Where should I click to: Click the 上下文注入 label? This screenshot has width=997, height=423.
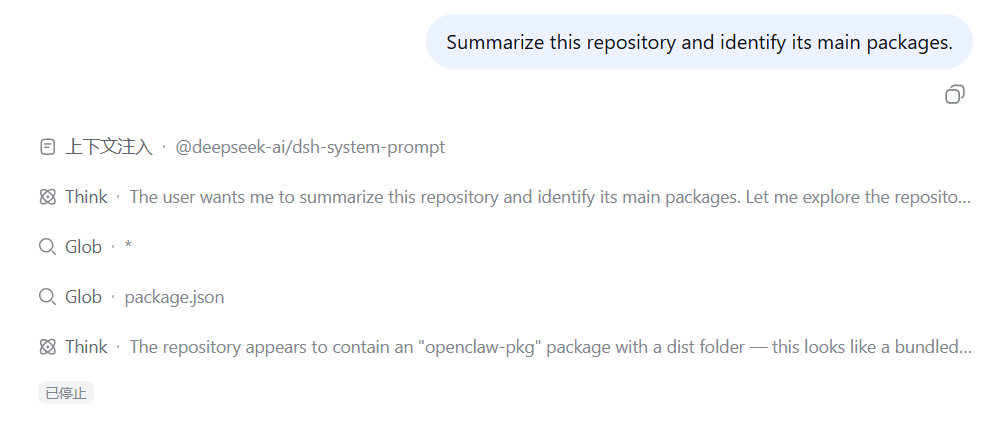tap(109, 147)
